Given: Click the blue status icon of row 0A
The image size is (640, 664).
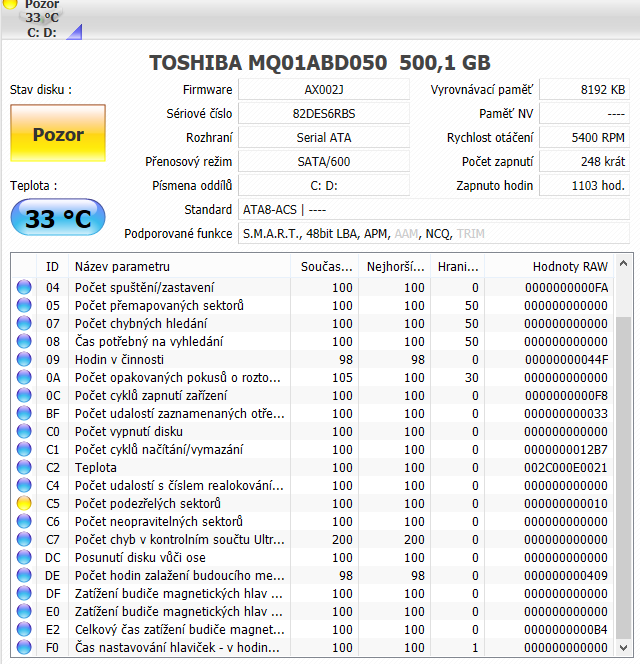Looking at the screenshot, I should coord(24,377).
